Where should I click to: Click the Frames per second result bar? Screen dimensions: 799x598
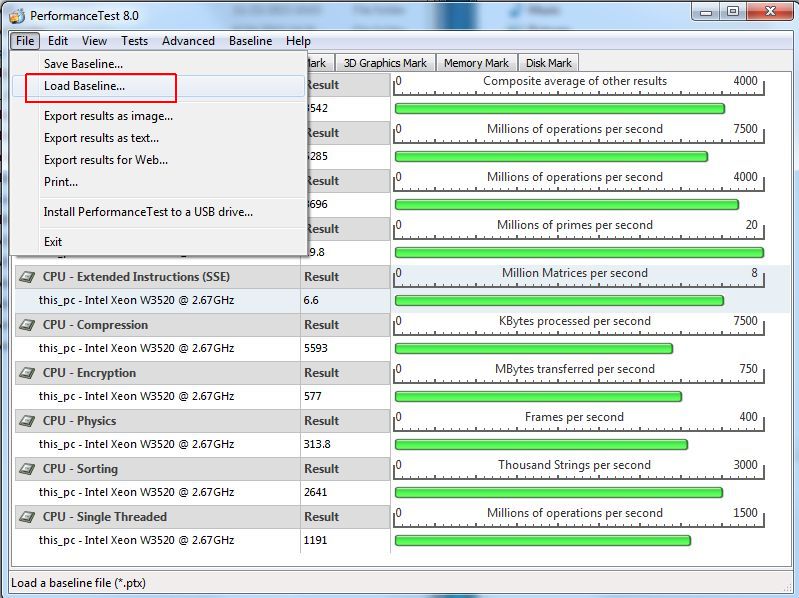(541, 445)
